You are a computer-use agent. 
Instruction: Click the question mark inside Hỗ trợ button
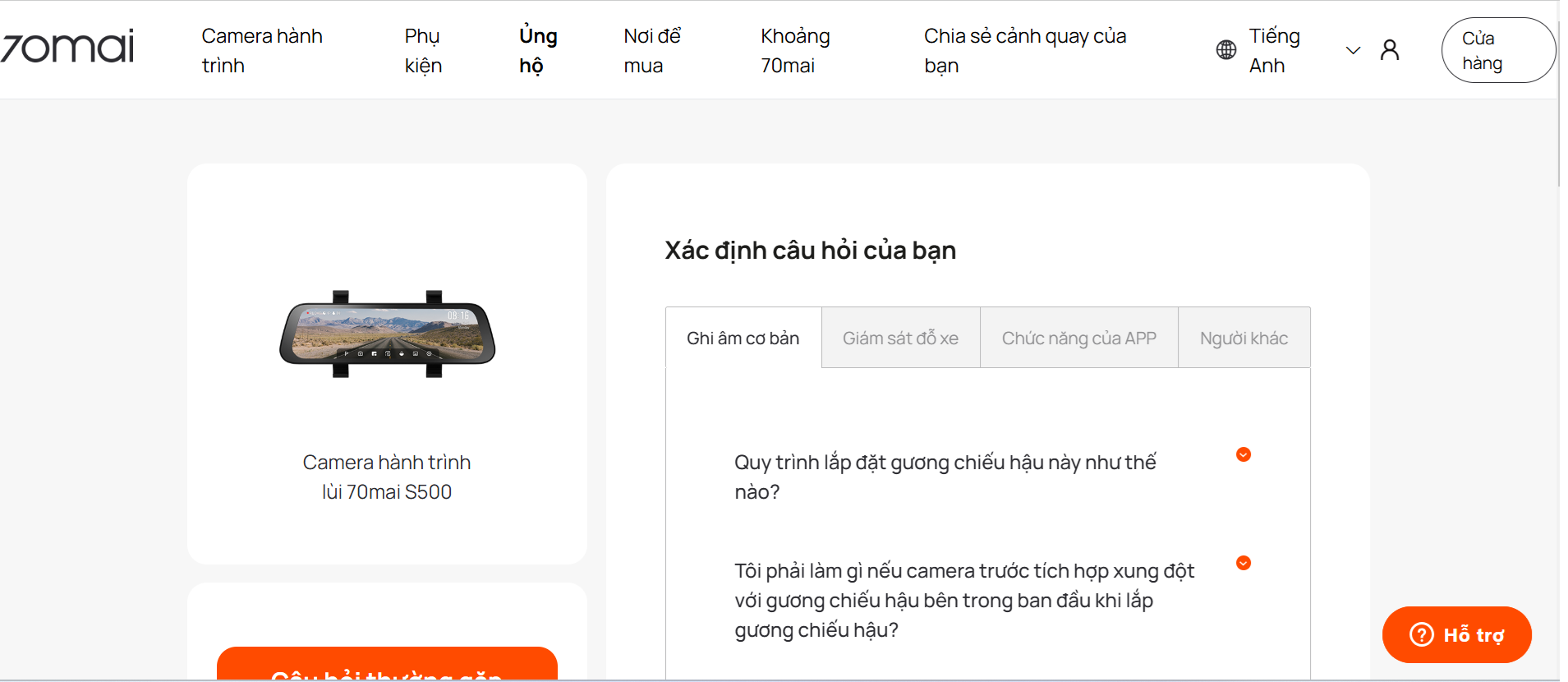tap(1420, 634)
